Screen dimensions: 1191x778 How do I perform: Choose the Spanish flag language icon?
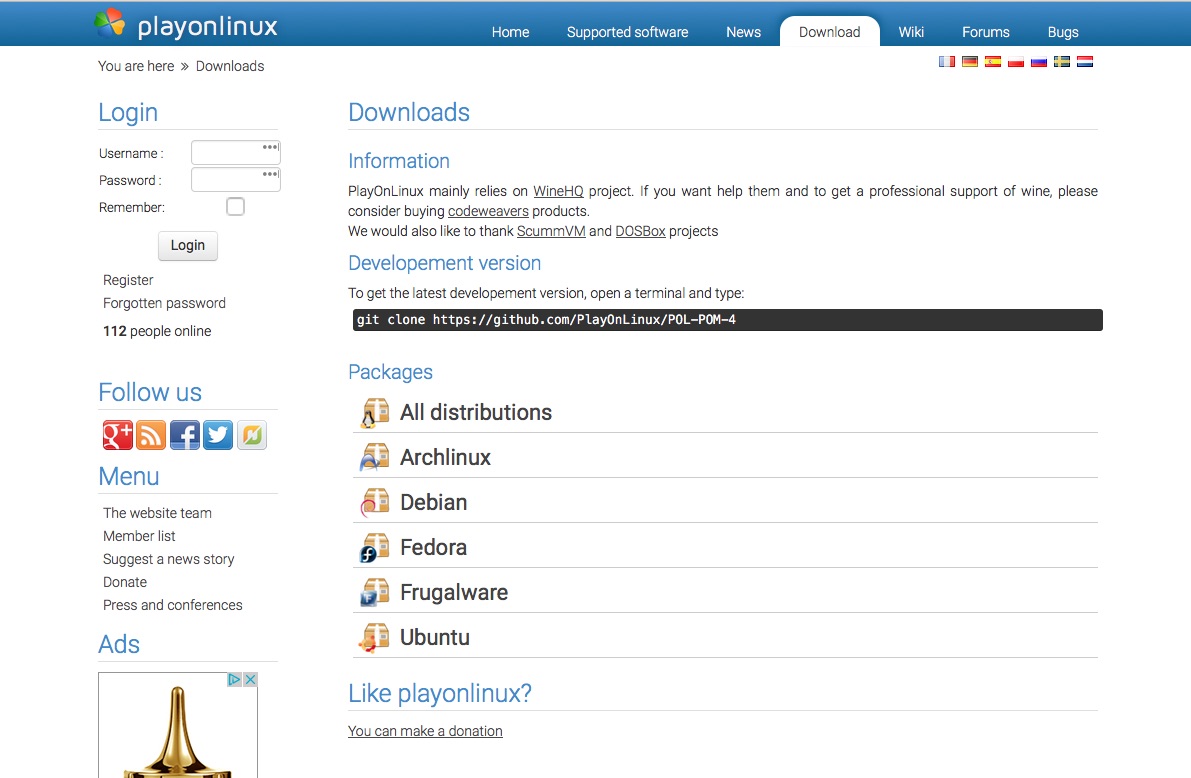pyautogui.click(x=993, y=62)
